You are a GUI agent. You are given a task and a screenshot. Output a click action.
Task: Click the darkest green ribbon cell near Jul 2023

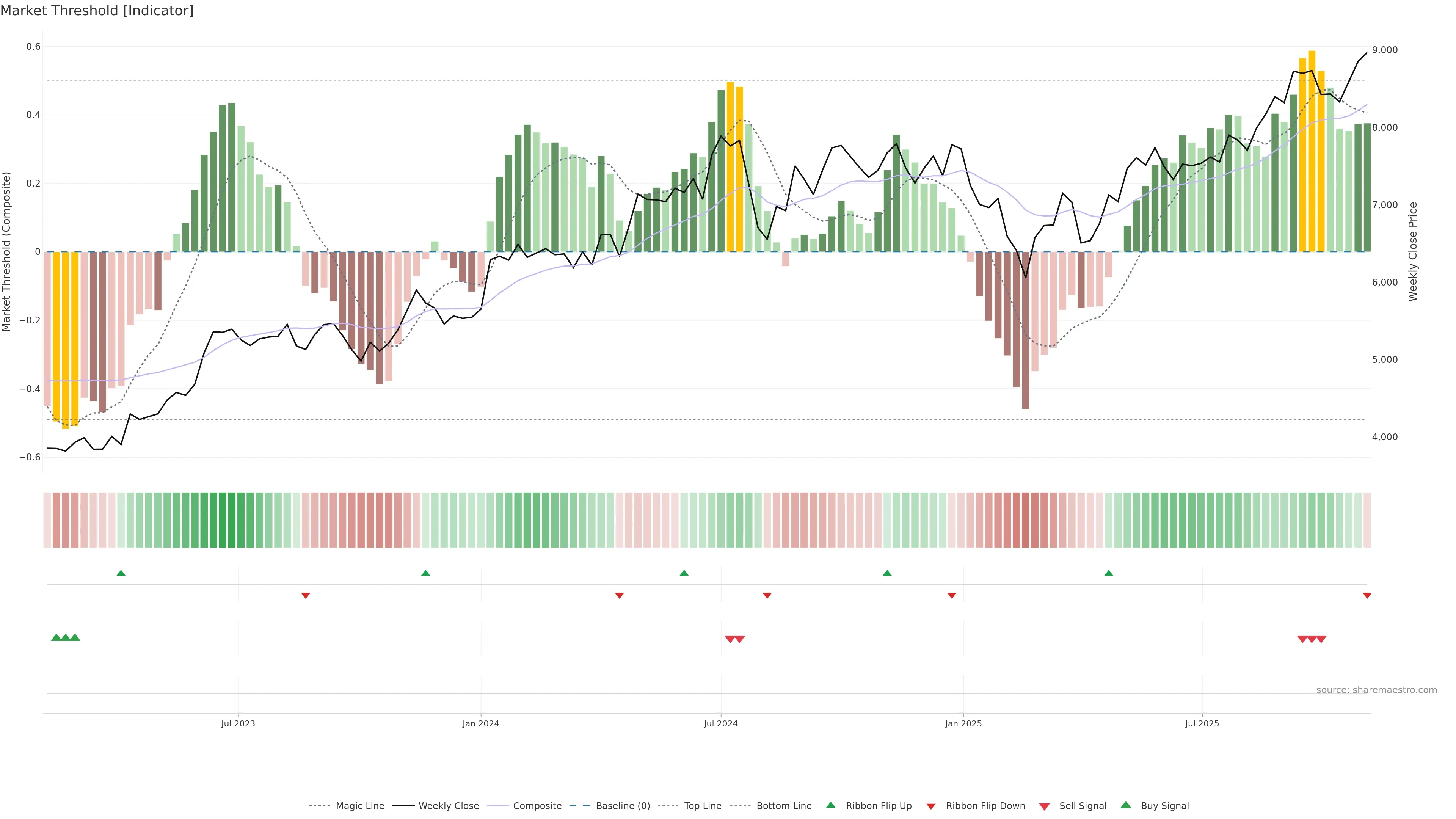(231, 520)
